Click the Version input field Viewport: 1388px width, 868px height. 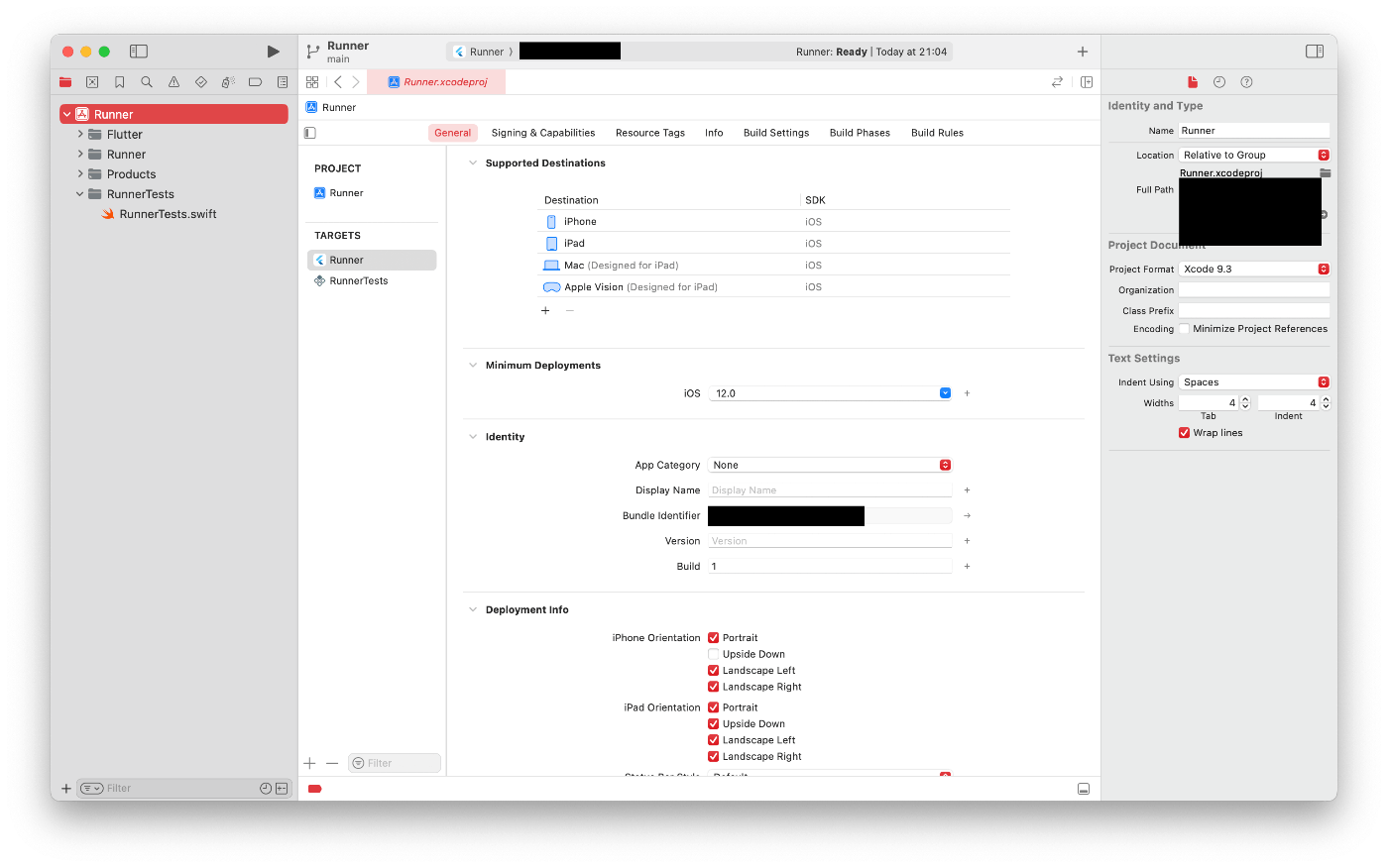click(x=830, y=541)
